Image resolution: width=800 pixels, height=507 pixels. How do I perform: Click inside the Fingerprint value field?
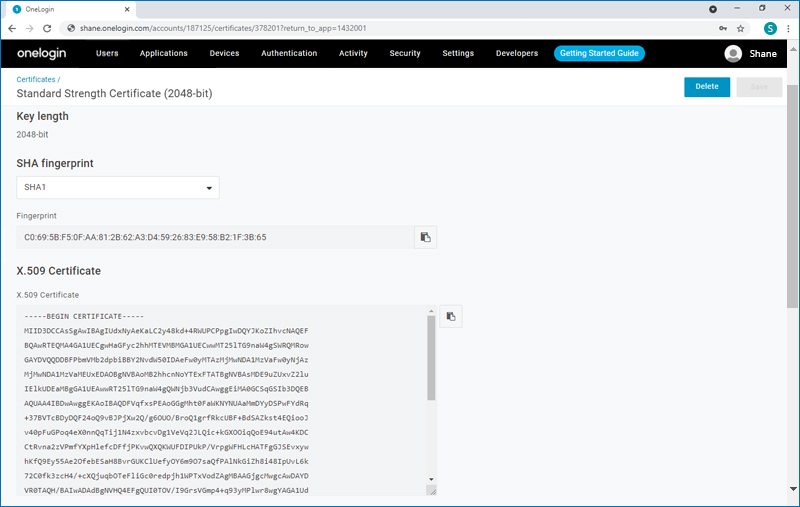[215, 237]
